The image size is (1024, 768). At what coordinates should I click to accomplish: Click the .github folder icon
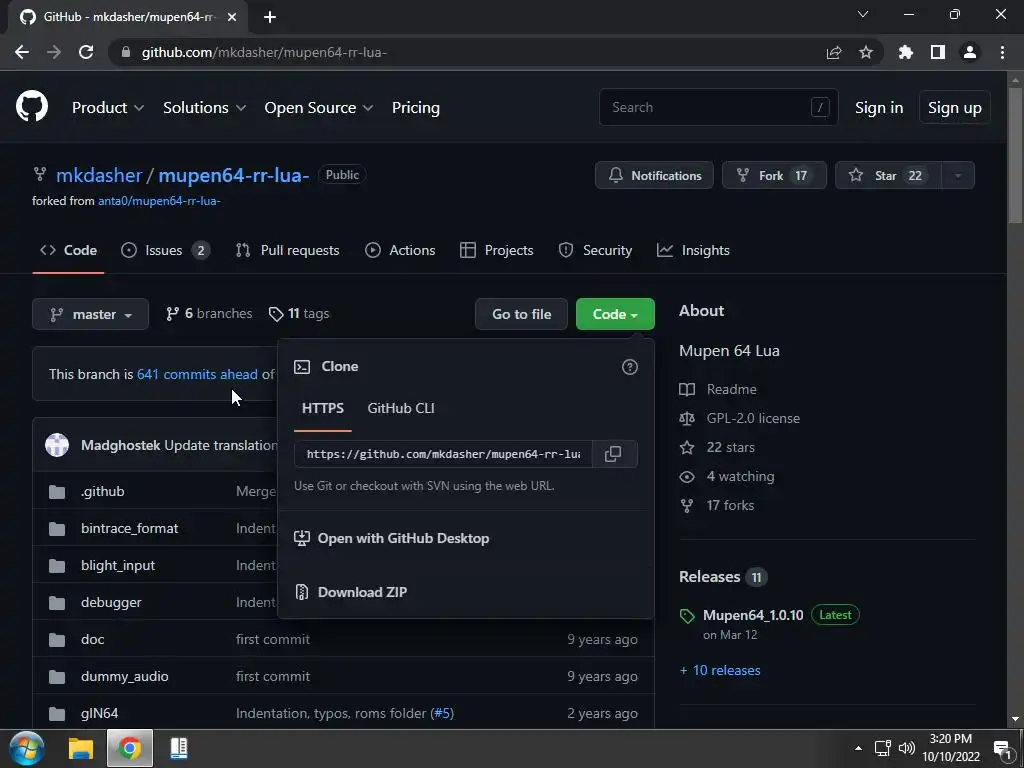[57, 492]
